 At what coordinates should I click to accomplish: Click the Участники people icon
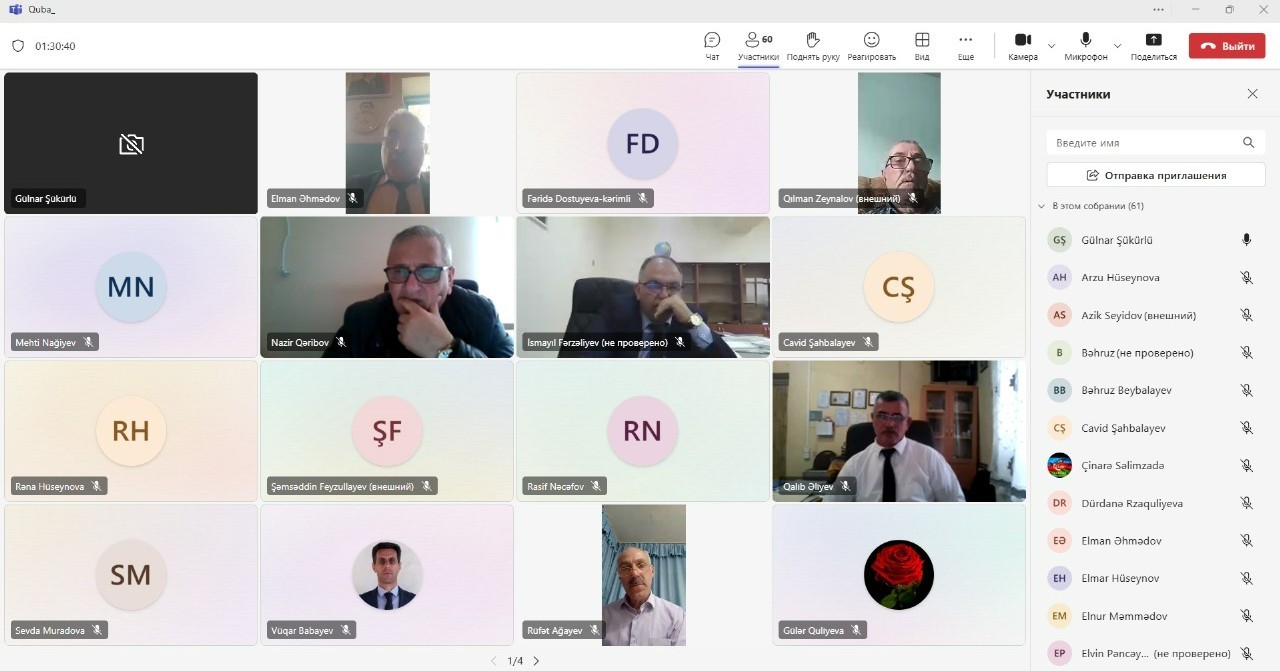pyautogui.click(x=752, y=40)
